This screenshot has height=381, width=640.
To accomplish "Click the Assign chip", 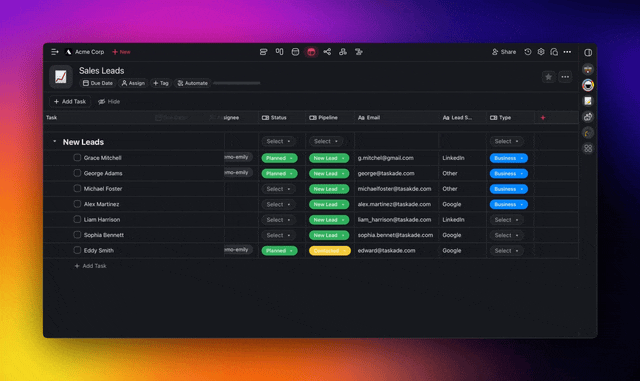I will [133, 83].
